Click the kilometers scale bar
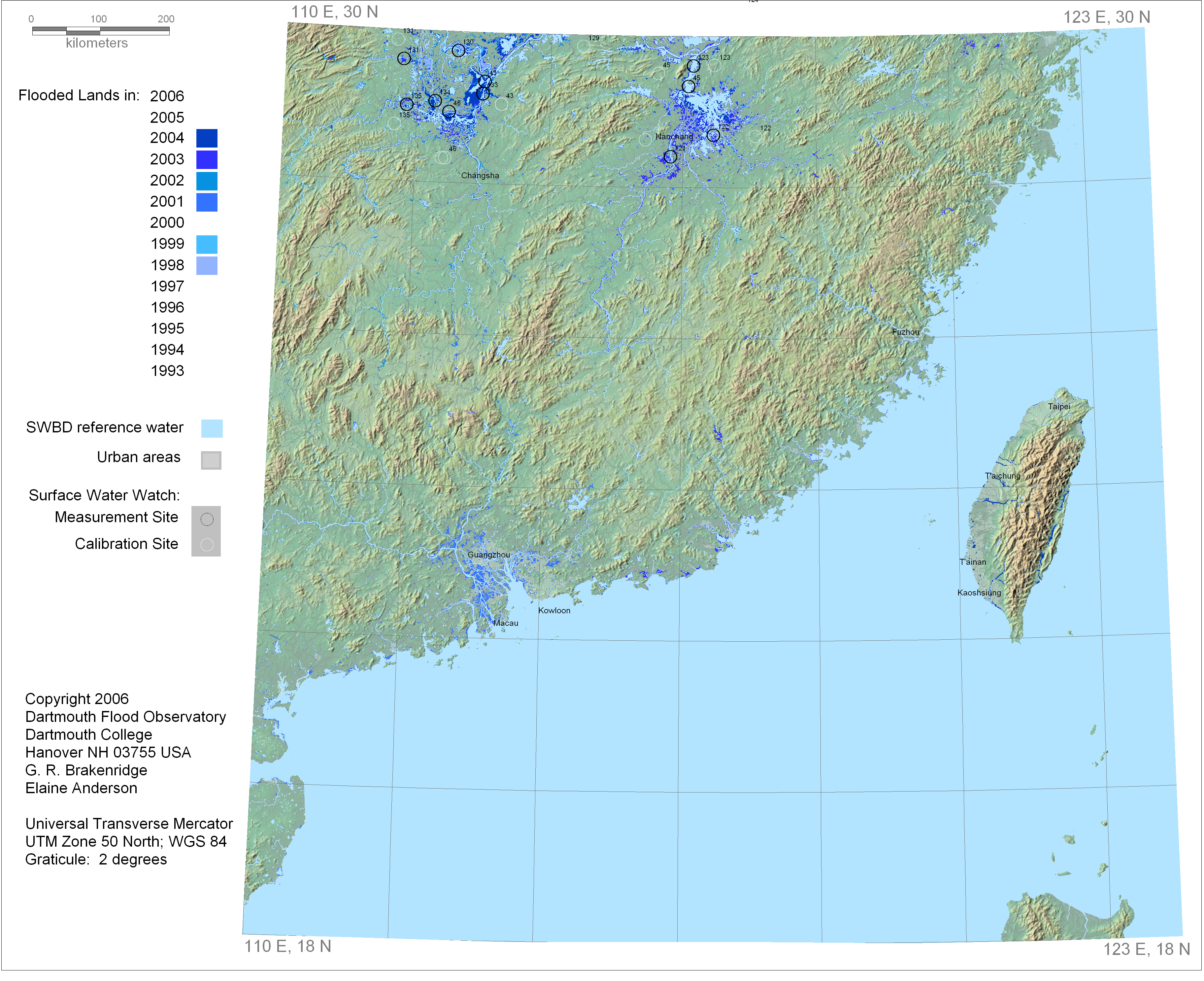 tap(101, 30)
